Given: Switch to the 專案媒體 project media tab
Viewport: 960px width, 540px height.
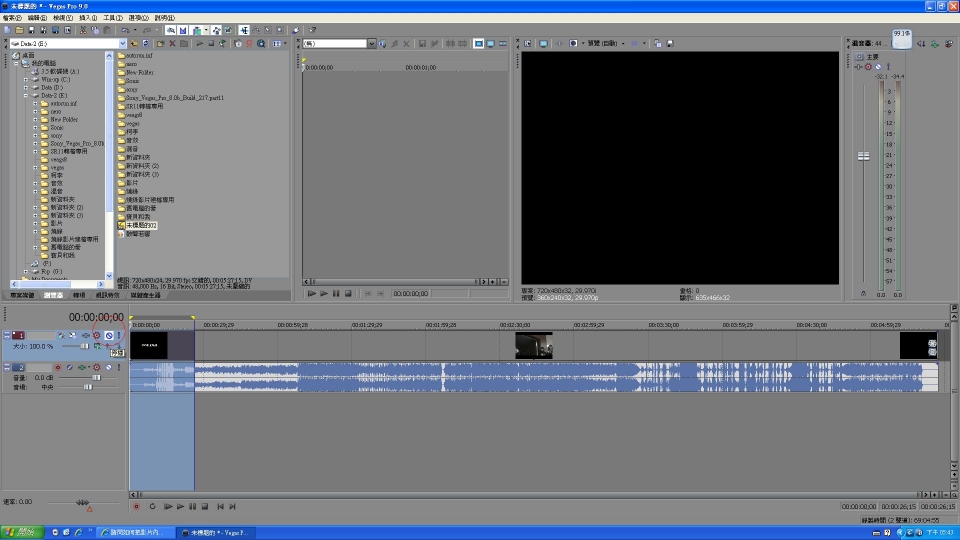Looking at the screenshot, I should (22, 295).
